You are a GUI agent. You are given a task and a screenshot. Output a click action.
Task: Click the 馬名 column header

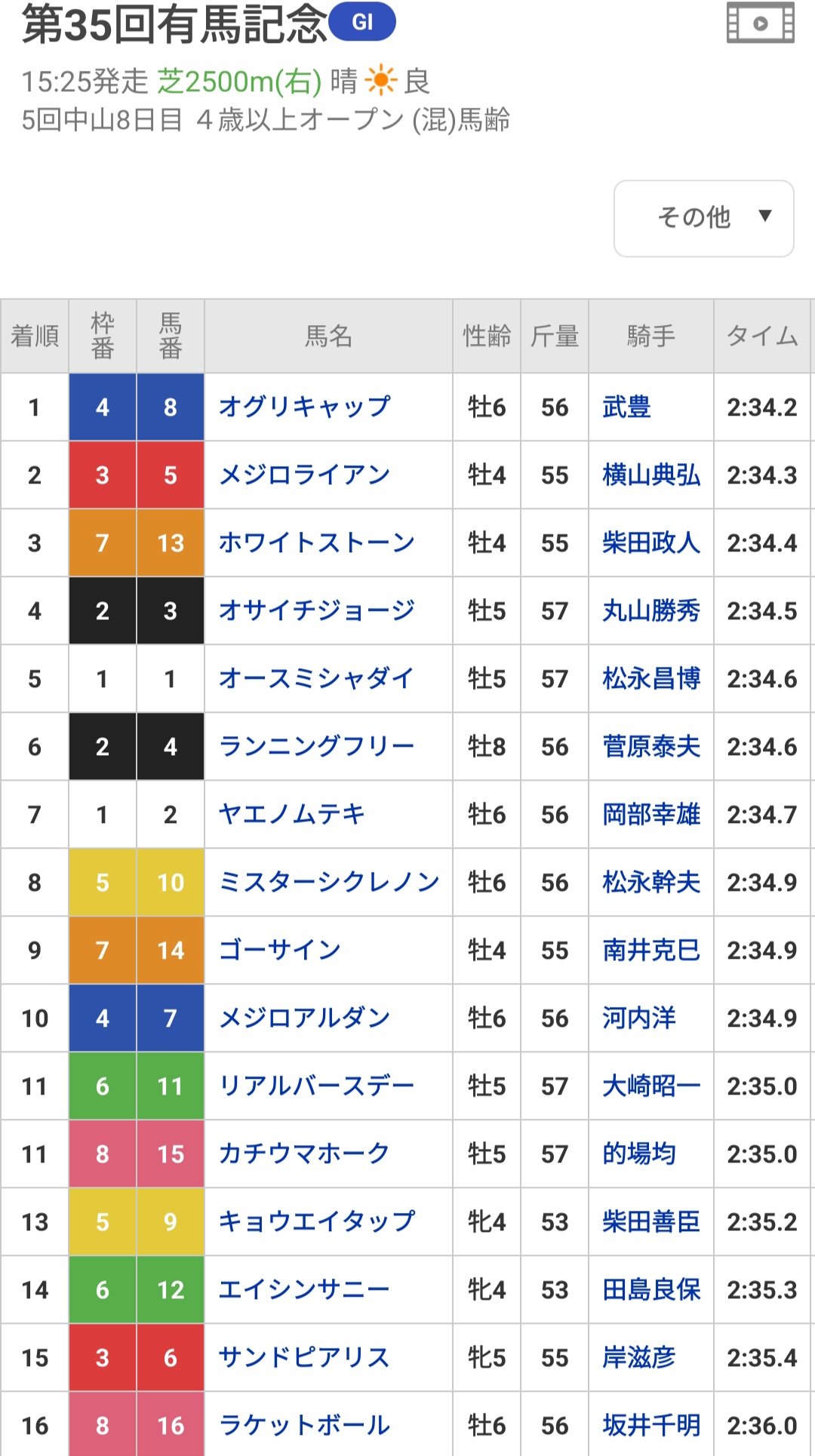click(x=328, y=336)
